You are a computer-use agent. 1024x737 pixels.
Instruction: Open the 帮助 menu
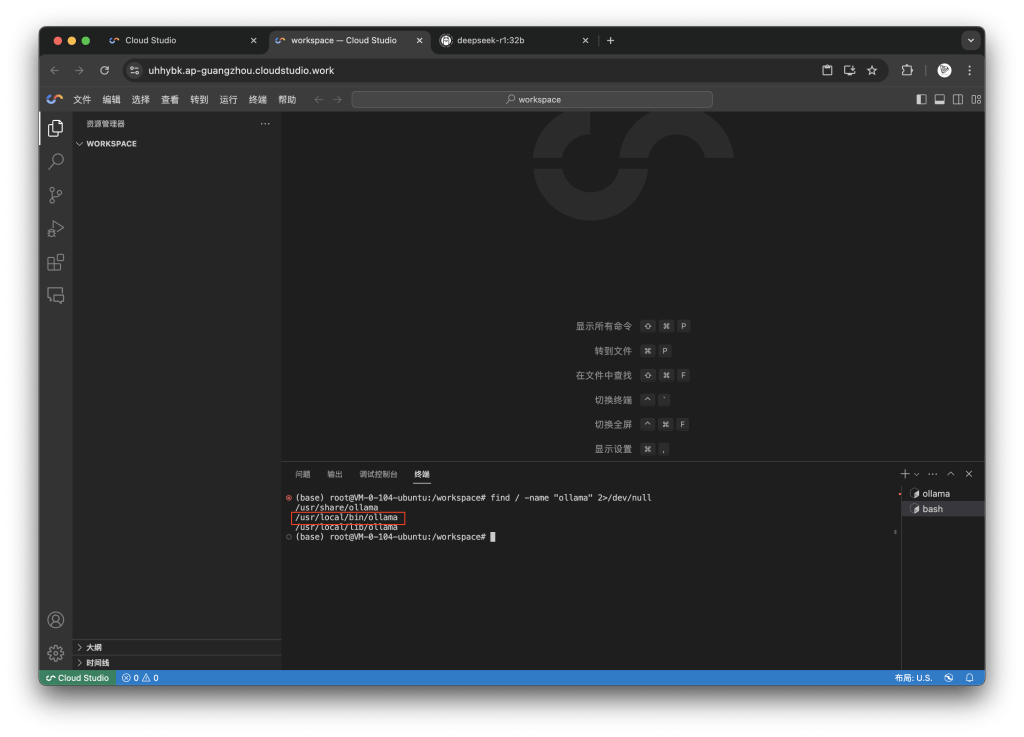coord(287,99)
